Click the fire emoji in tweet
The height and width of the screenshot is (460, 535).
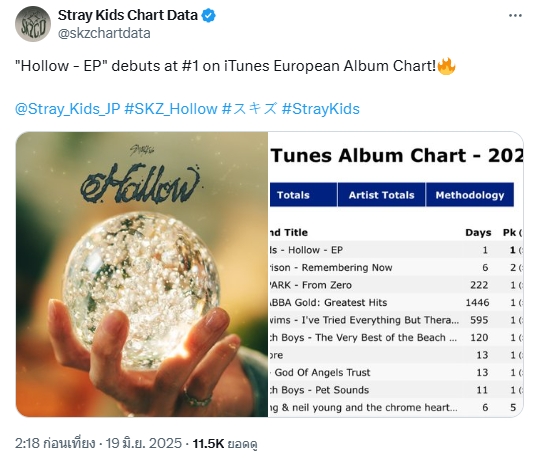click(x=446, y=66)
